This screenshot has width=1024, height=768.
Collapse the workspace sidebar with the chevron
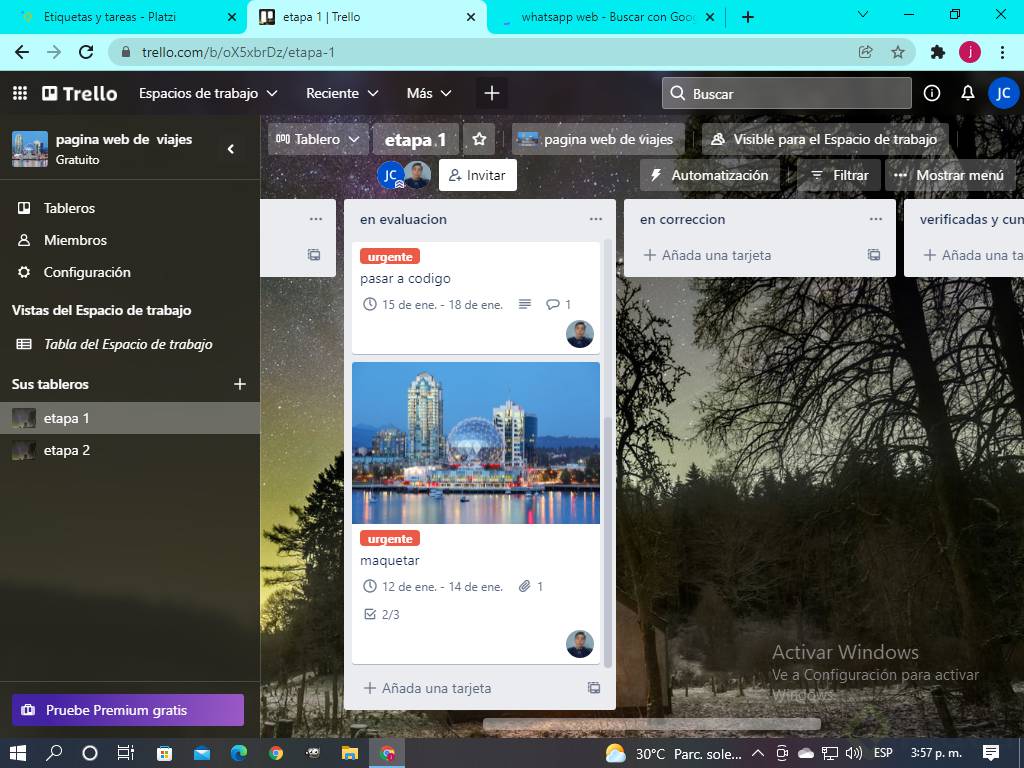[231, 149]
